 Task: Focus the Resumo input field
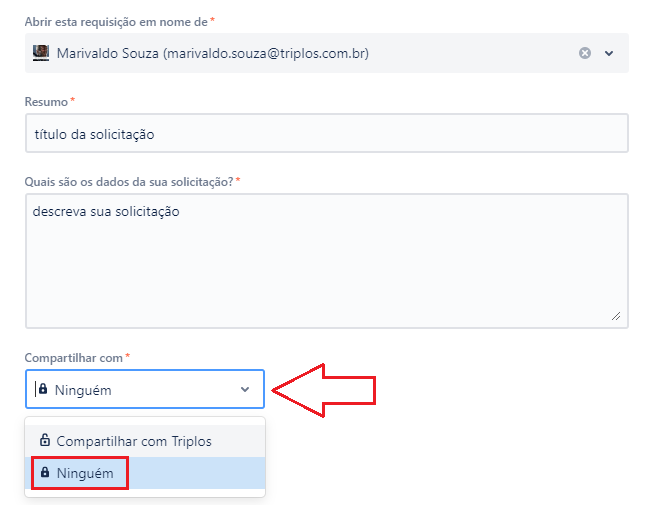click(327, 133)
